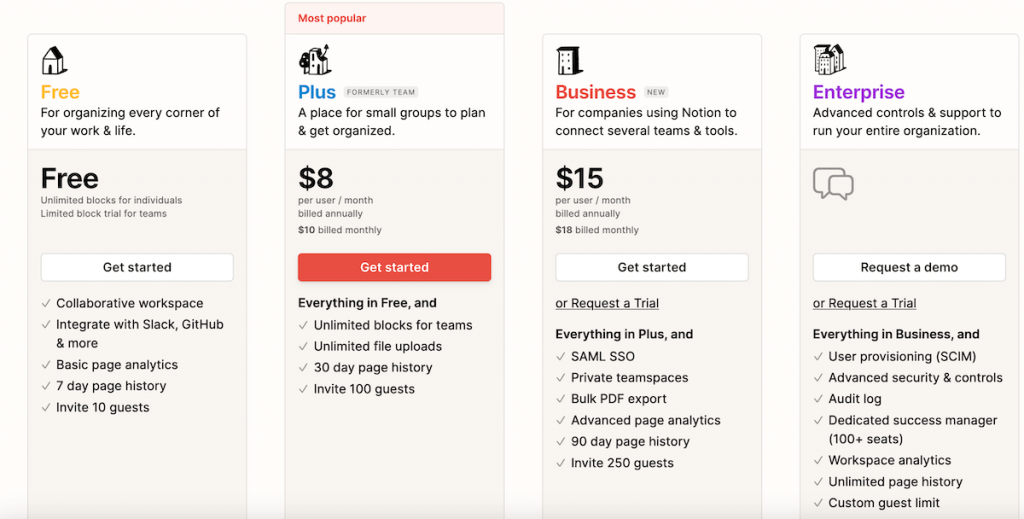Viewport: 1024px width, 519px height.
Task: Click the NEW badge next to Business
Action: coord(655,92)
